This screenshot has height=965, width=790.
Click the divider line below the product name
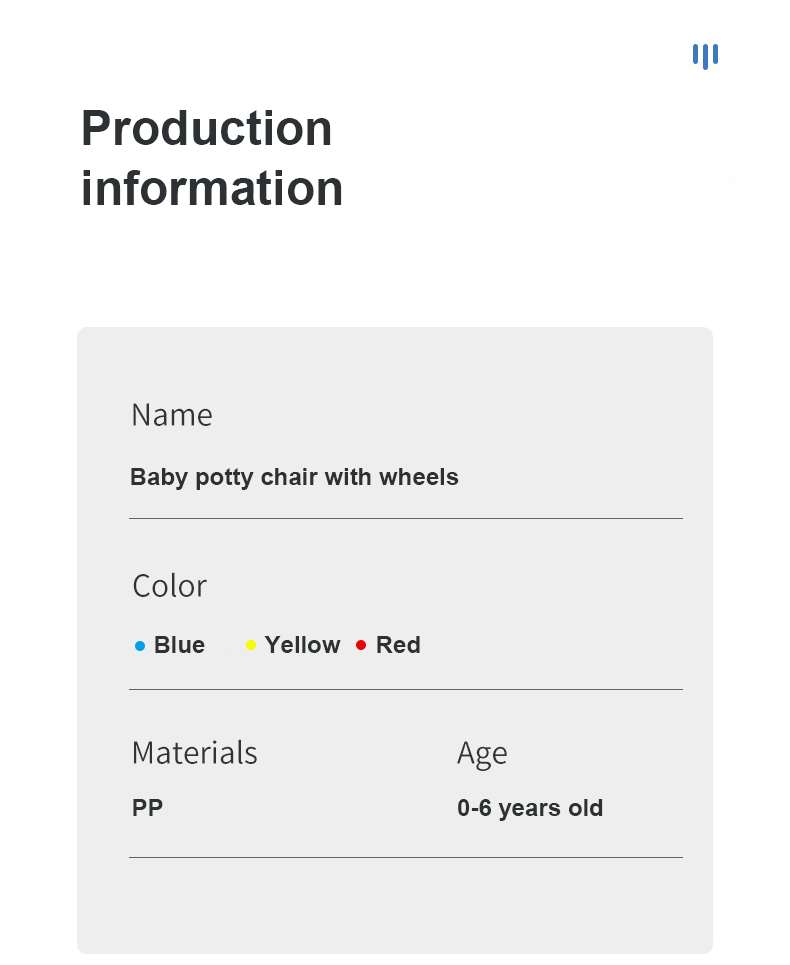click(x=406, y=519)
